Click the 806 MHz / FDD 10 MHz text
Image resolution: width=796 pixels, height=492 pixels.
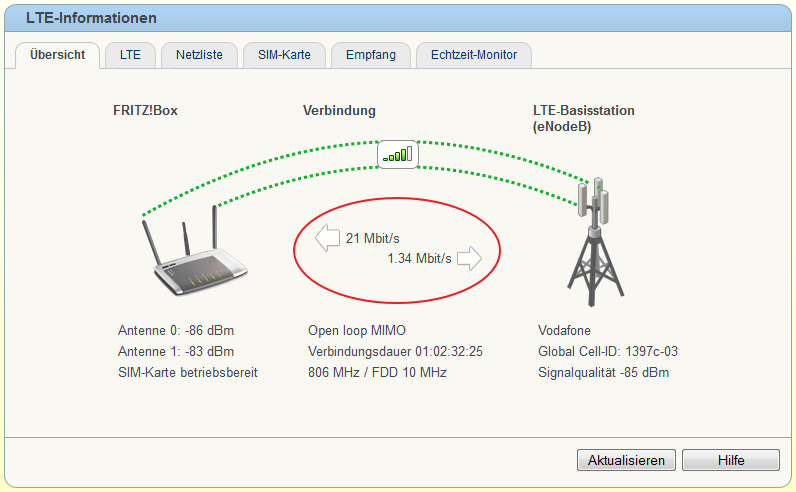point(377,373)
